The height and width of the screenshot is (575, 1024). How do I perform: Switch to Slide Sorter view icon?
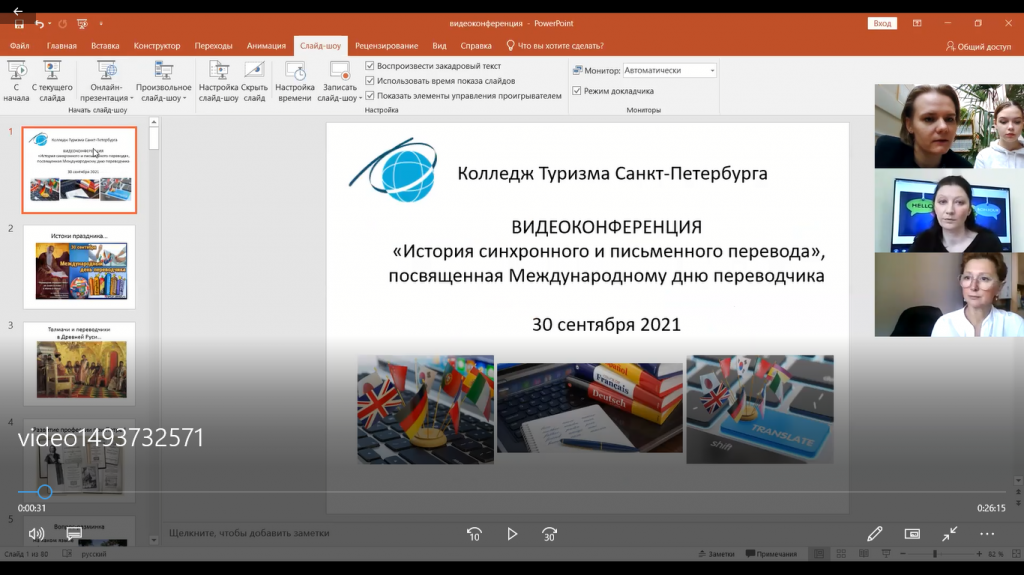(841, 553)
